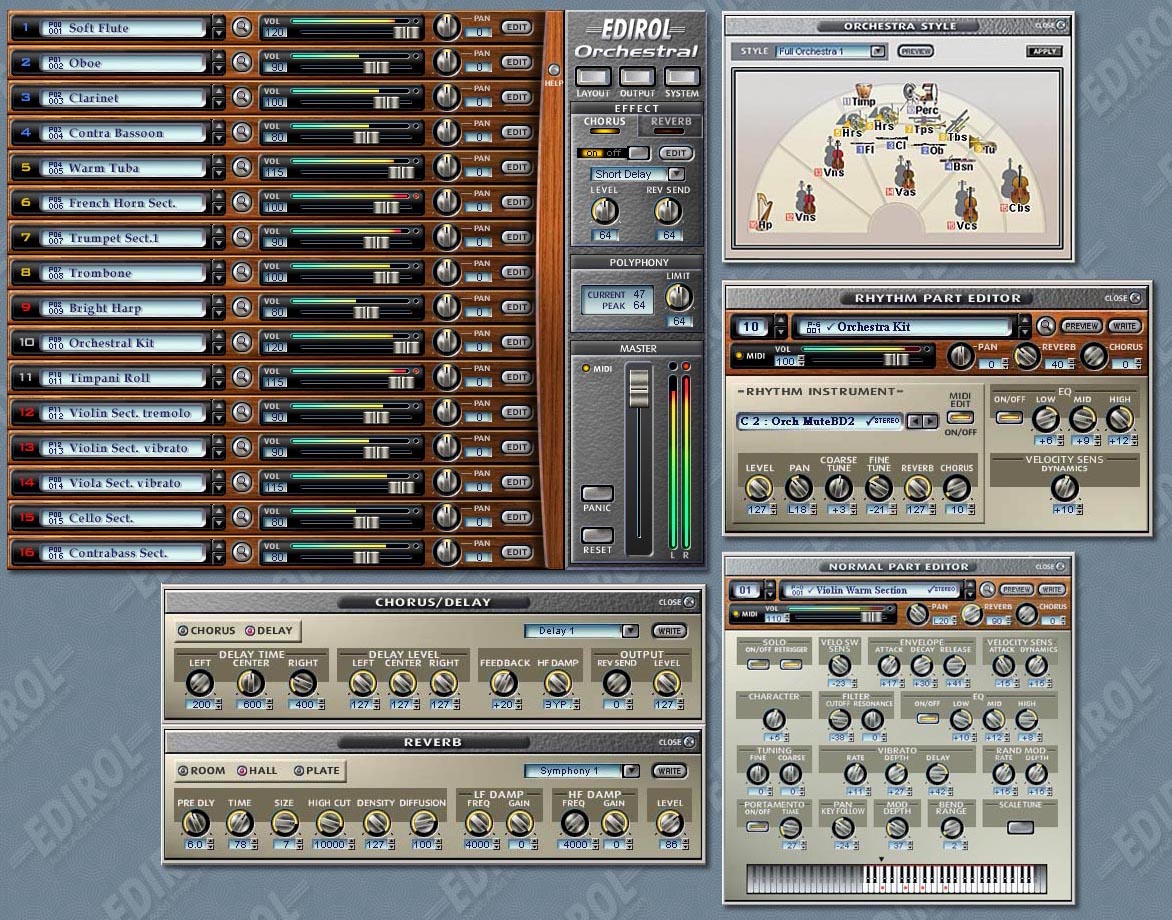Click Layout button under Edirol logo
This screenshot has height=920, width=1172.
[593, 76]
